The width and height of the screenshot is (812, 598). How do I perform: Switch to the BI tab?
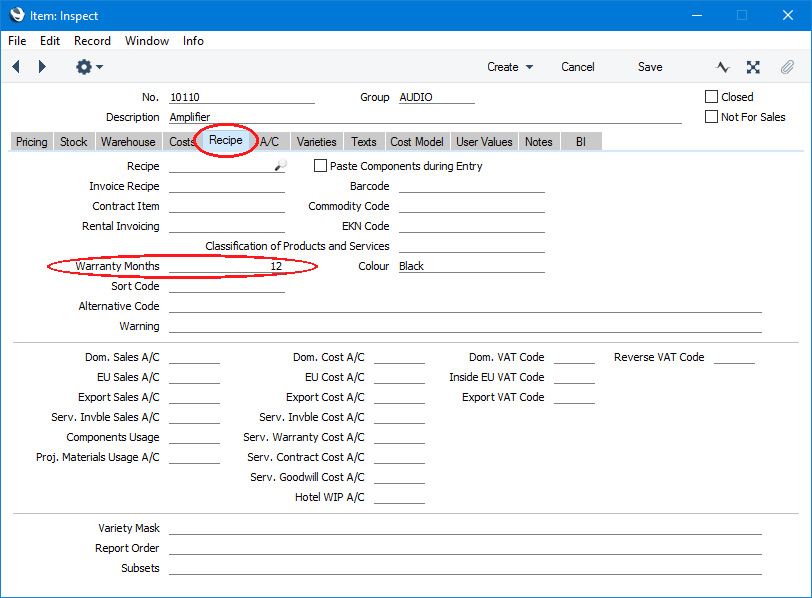coord(581,142)
